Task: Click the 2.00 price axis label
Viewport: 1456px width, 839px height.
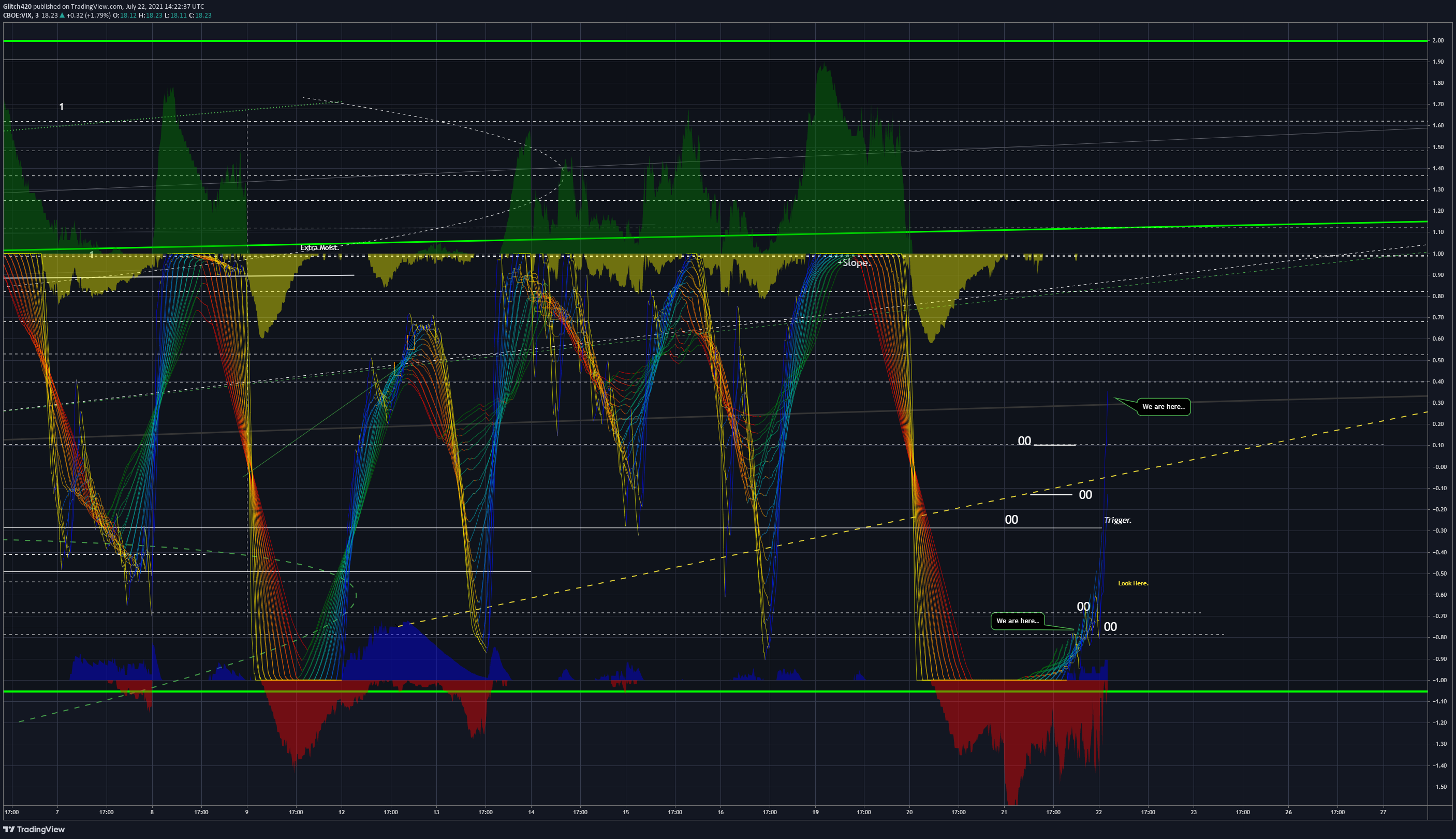Action: click(1437, 40)
